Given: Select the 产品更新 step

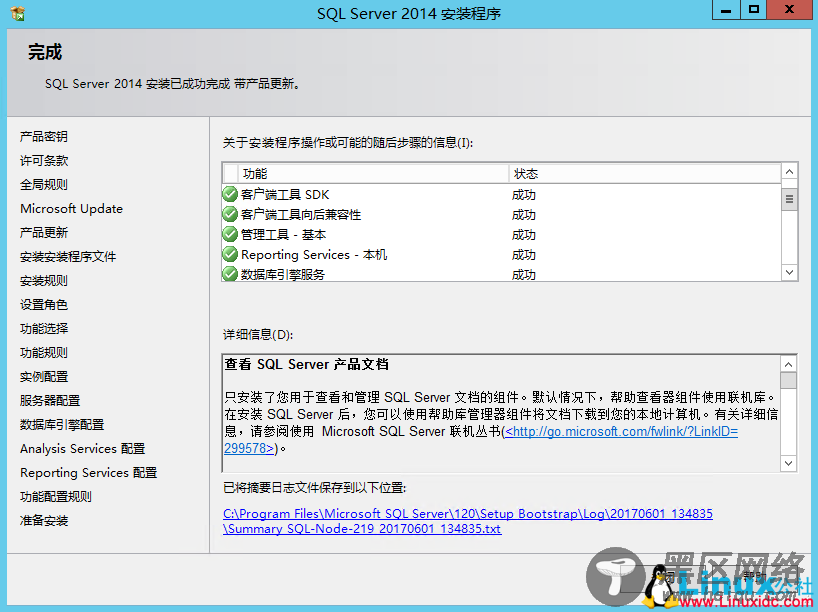Looking at the screenshot, I should [44, 233].
